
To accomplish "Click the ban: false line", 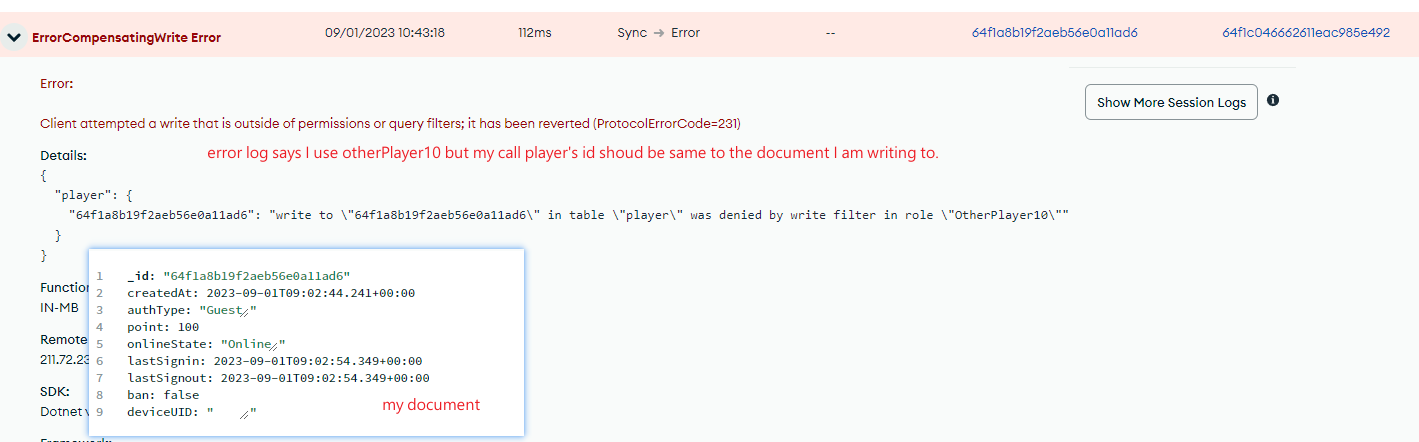I will [165, 395].
